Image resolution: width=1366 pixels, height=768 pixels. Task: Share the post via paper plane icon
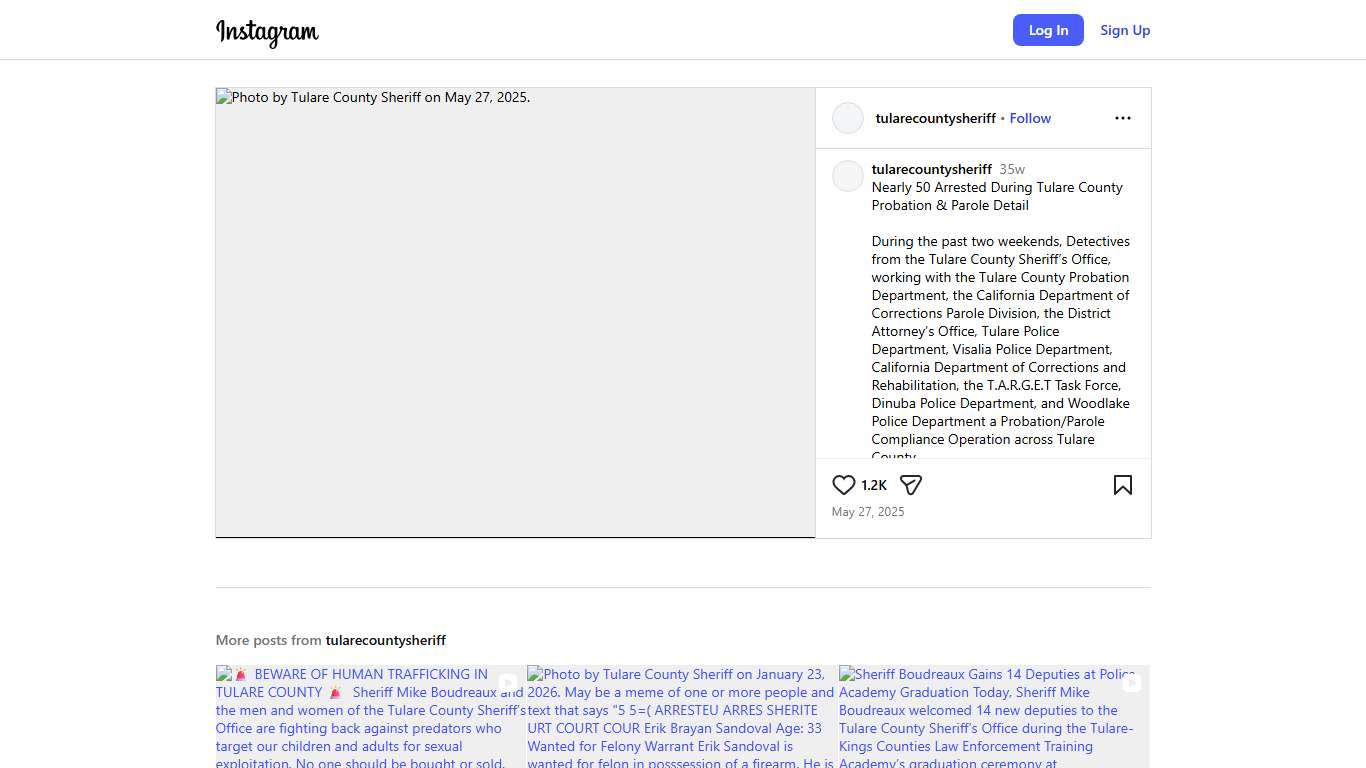pyautogui.click(x=910, y=485)
